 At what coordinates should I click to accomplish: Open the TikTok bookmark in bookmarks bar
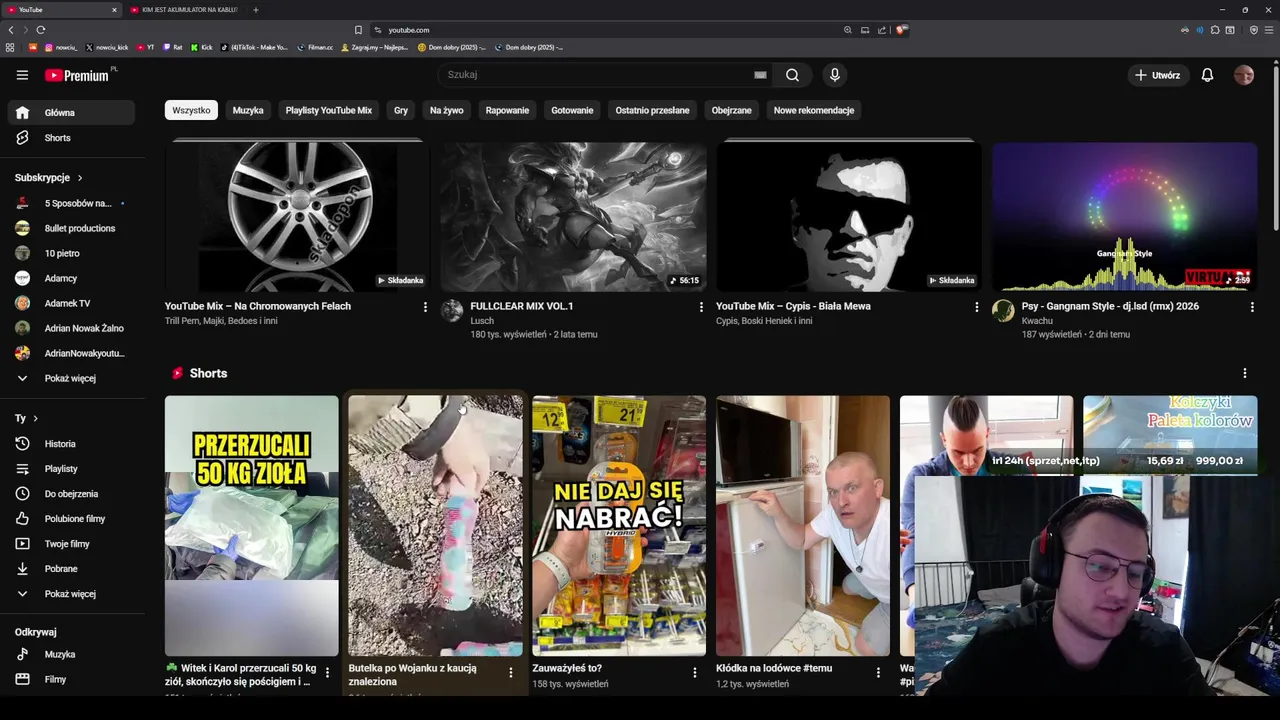(254, 47)
